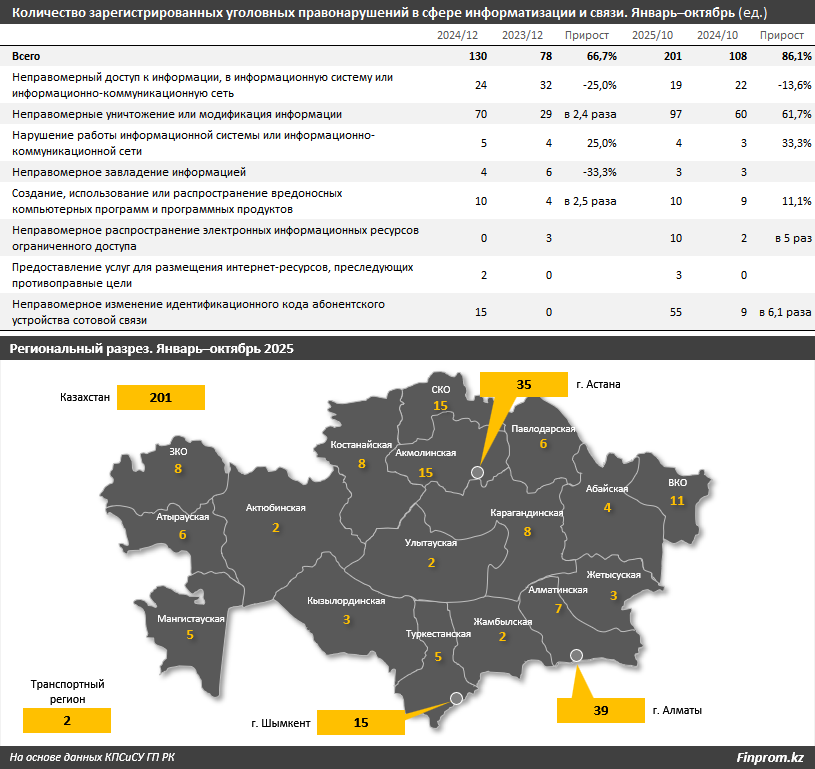Screen dimensions: 815x769
Task: Click the Finprom.kz logo text
Action: point(769,758)
